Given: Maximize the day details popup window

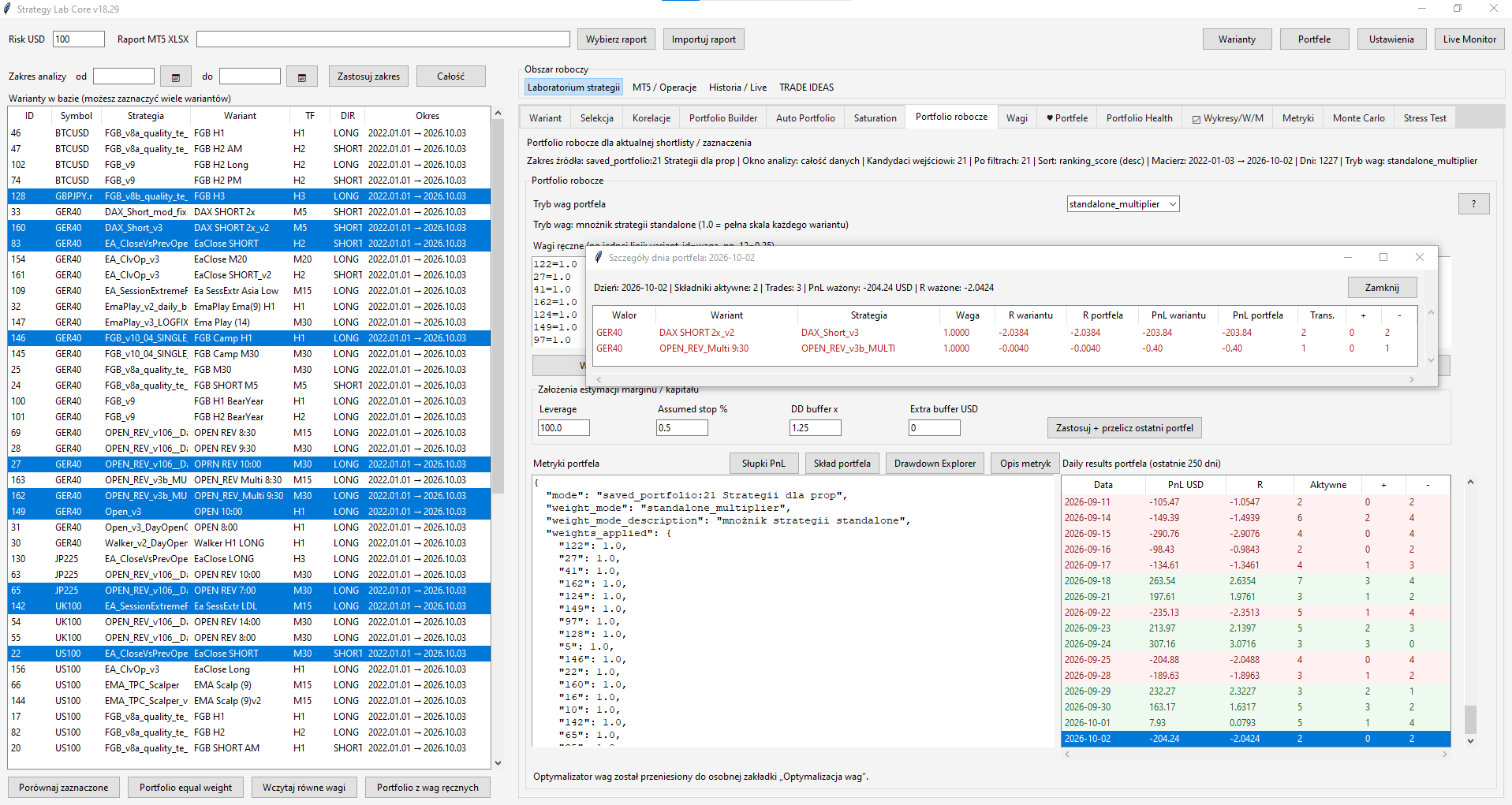Looking at the screenshot, I should click(1383, 257).
